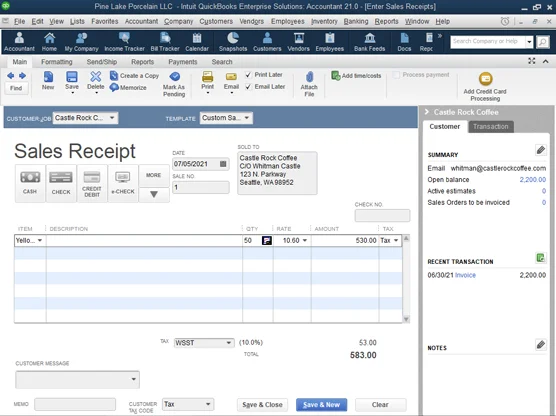556x416 pixels.
Task: Click the open balance 2,200.00 link
Action: 533,179
